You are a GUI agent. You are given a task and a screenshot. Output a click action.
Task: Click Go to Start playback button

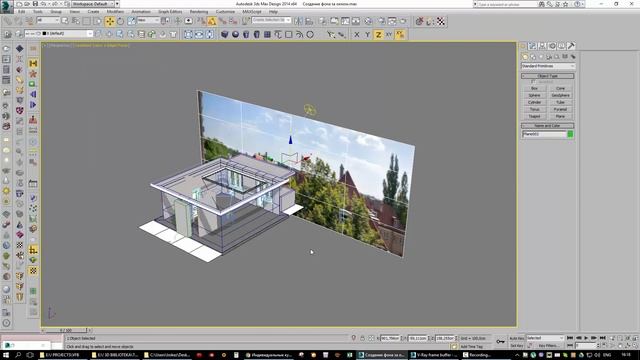coord(570,338)
